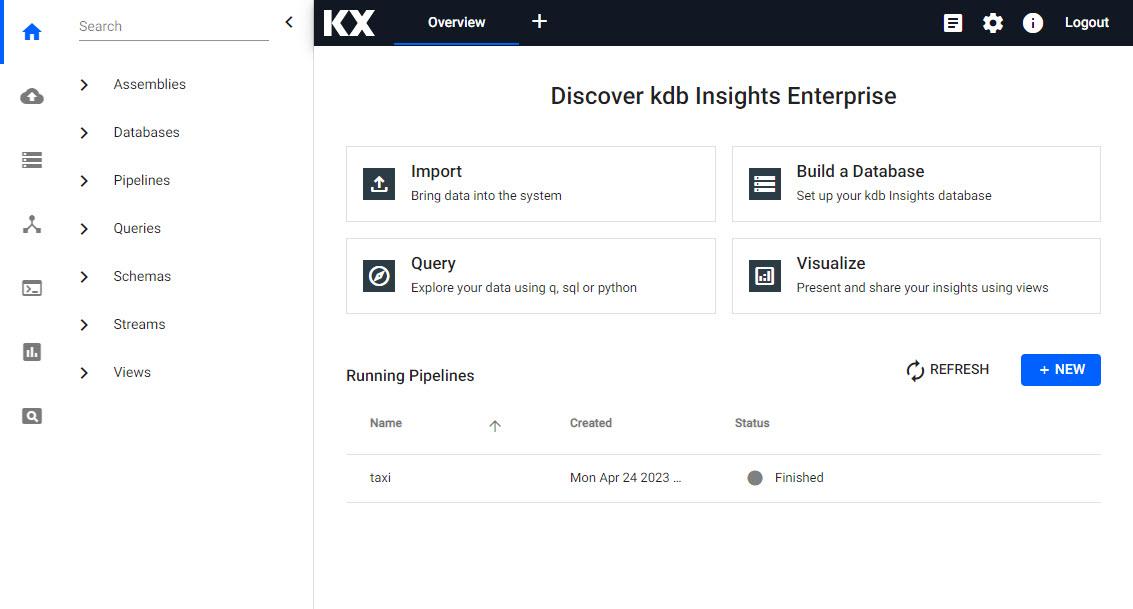
Task: Click Discover kdb Insights Enterprise heading
Action: [723, 96]
